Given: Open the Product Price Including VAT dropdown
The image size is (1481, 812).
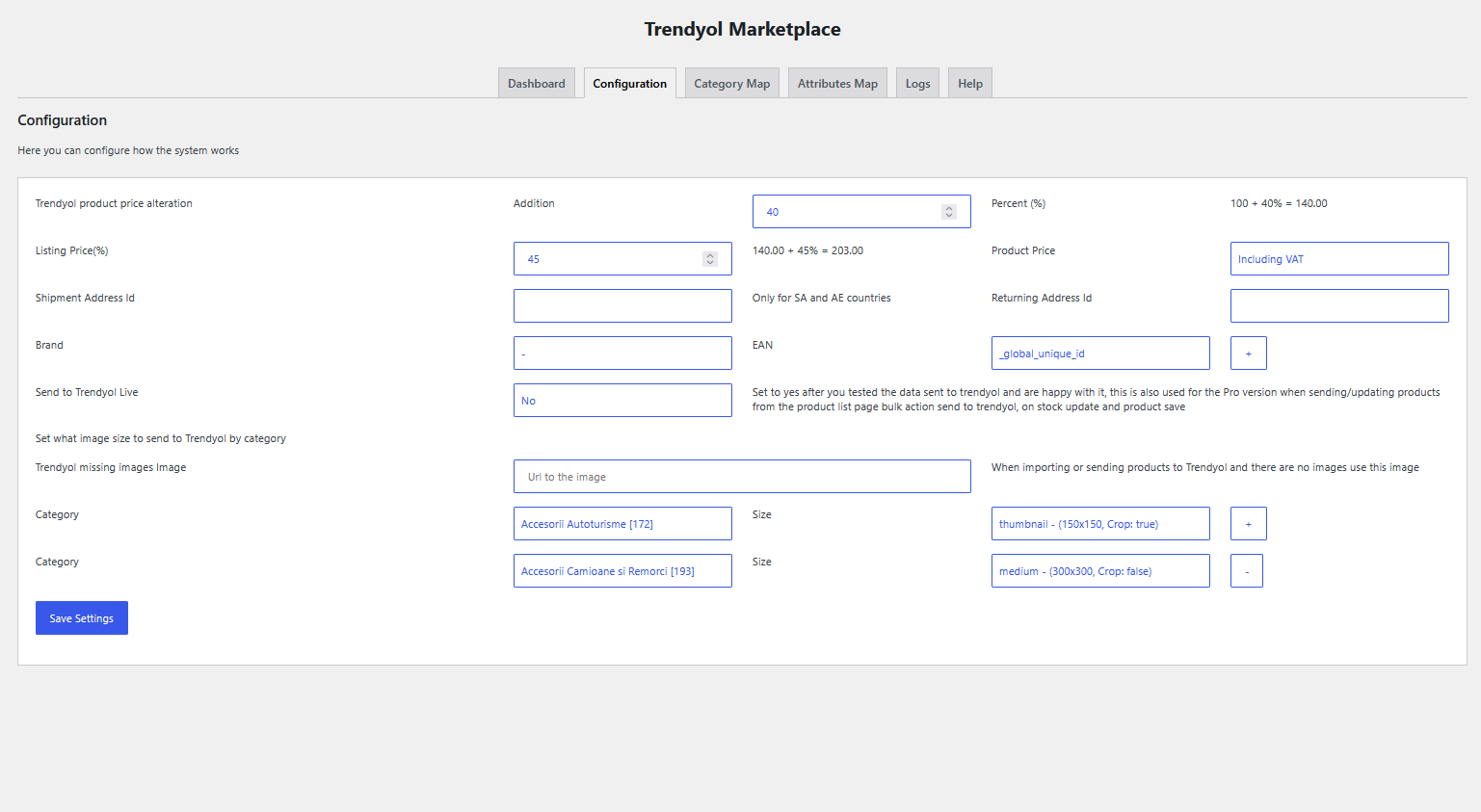Looking at the screenshot, I should [1338, 259].
